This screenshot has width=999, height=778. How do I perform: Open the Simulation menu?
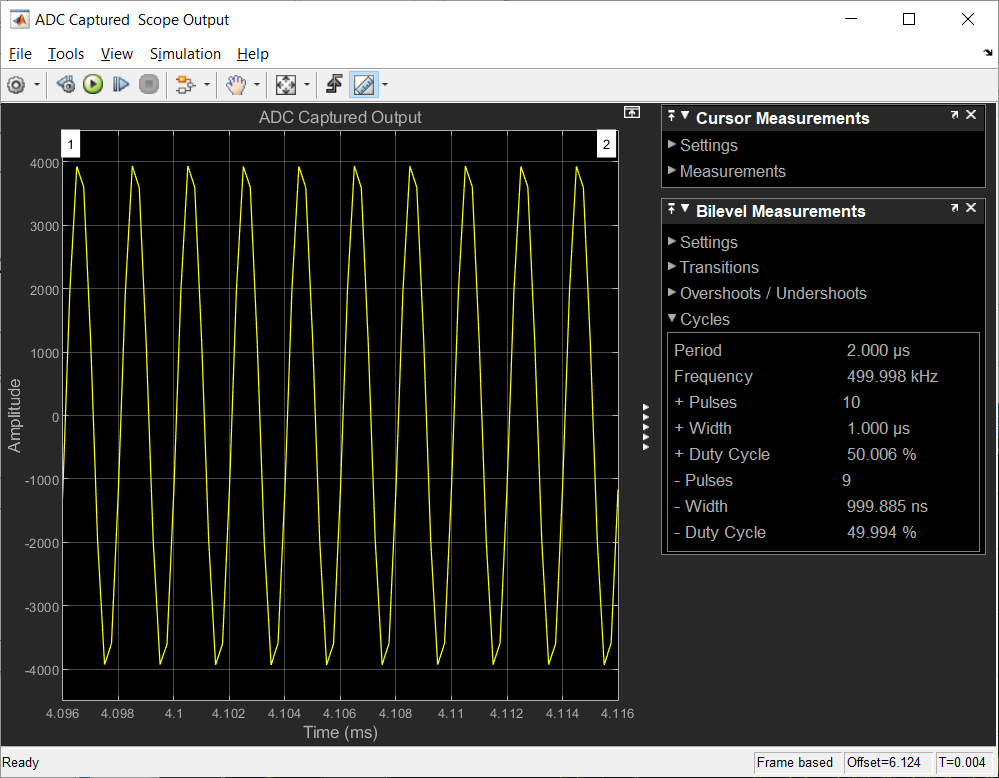pos(185,54)
